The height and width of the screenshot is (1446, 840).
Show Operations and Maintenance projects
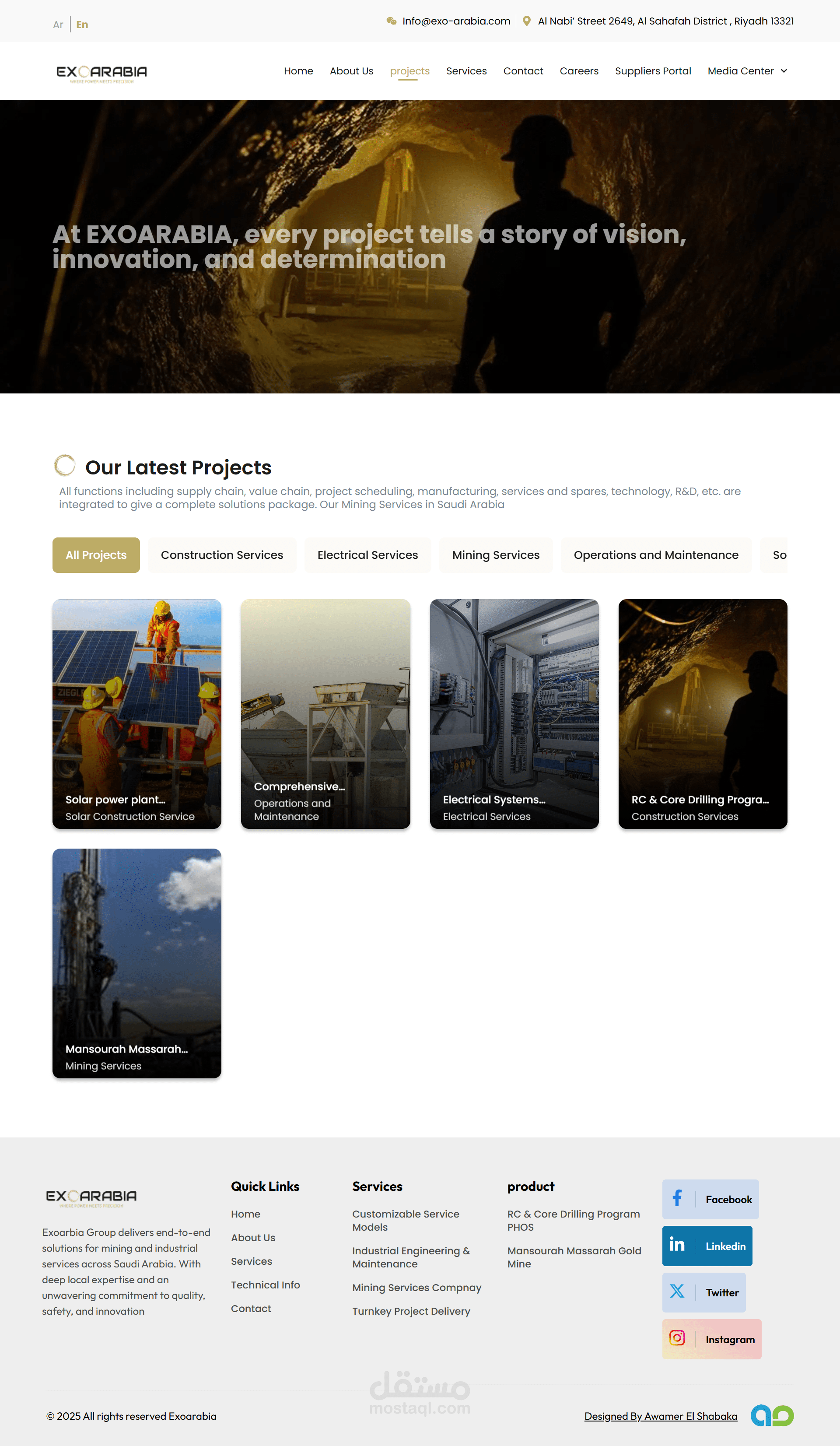point(656,555)
